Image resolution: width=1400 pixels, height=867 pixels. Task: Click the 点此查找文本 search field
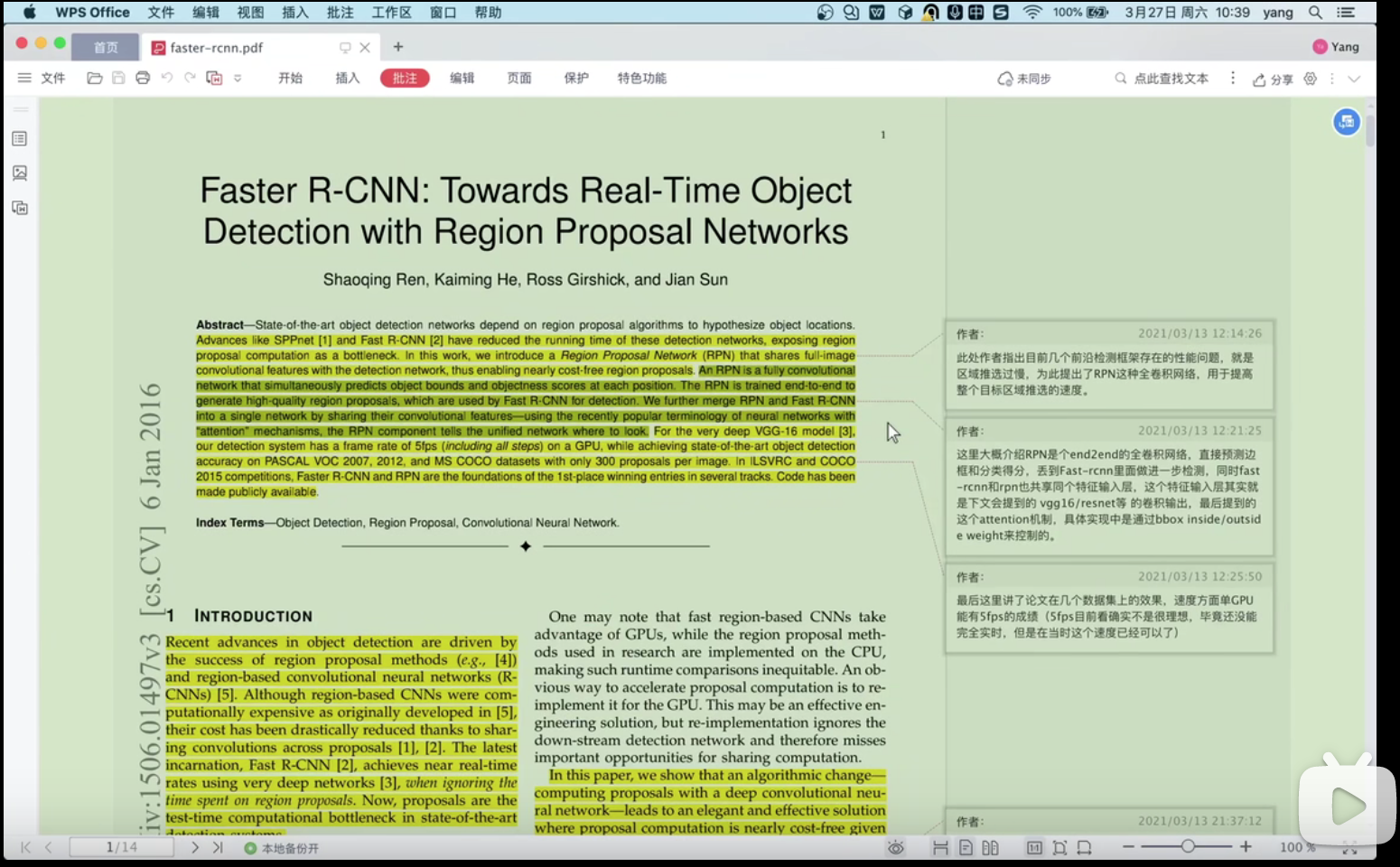(x=1162, y=79)
